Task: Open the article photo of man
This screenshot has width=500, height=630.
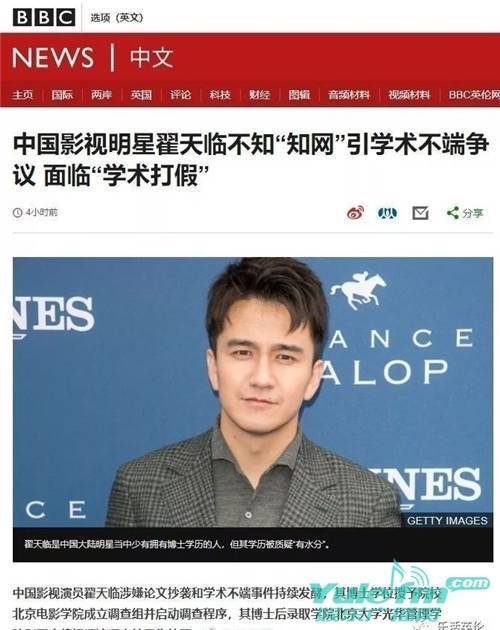Action: (x=253, y=392)
